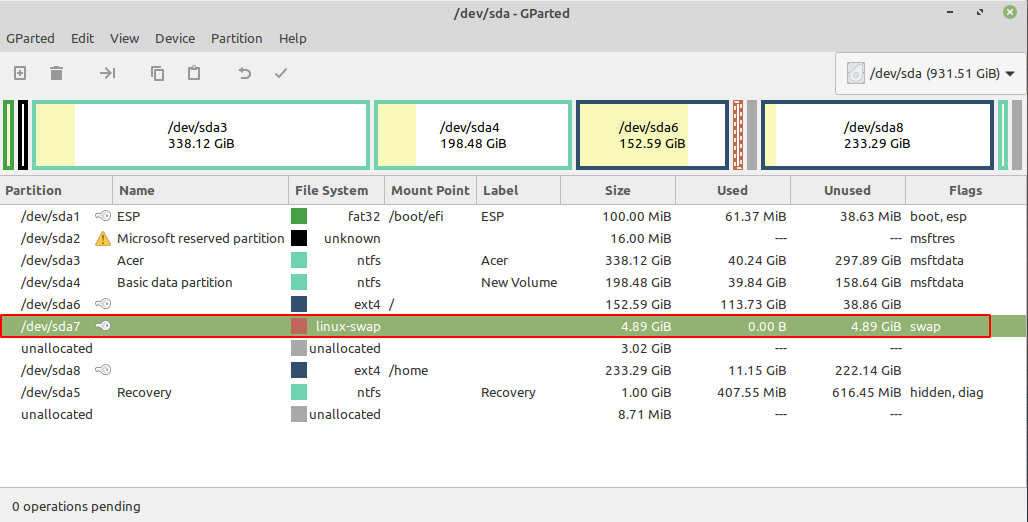Click the Resize/Move toolbar icon
The image size is (1028, 522).
point(107,73)
